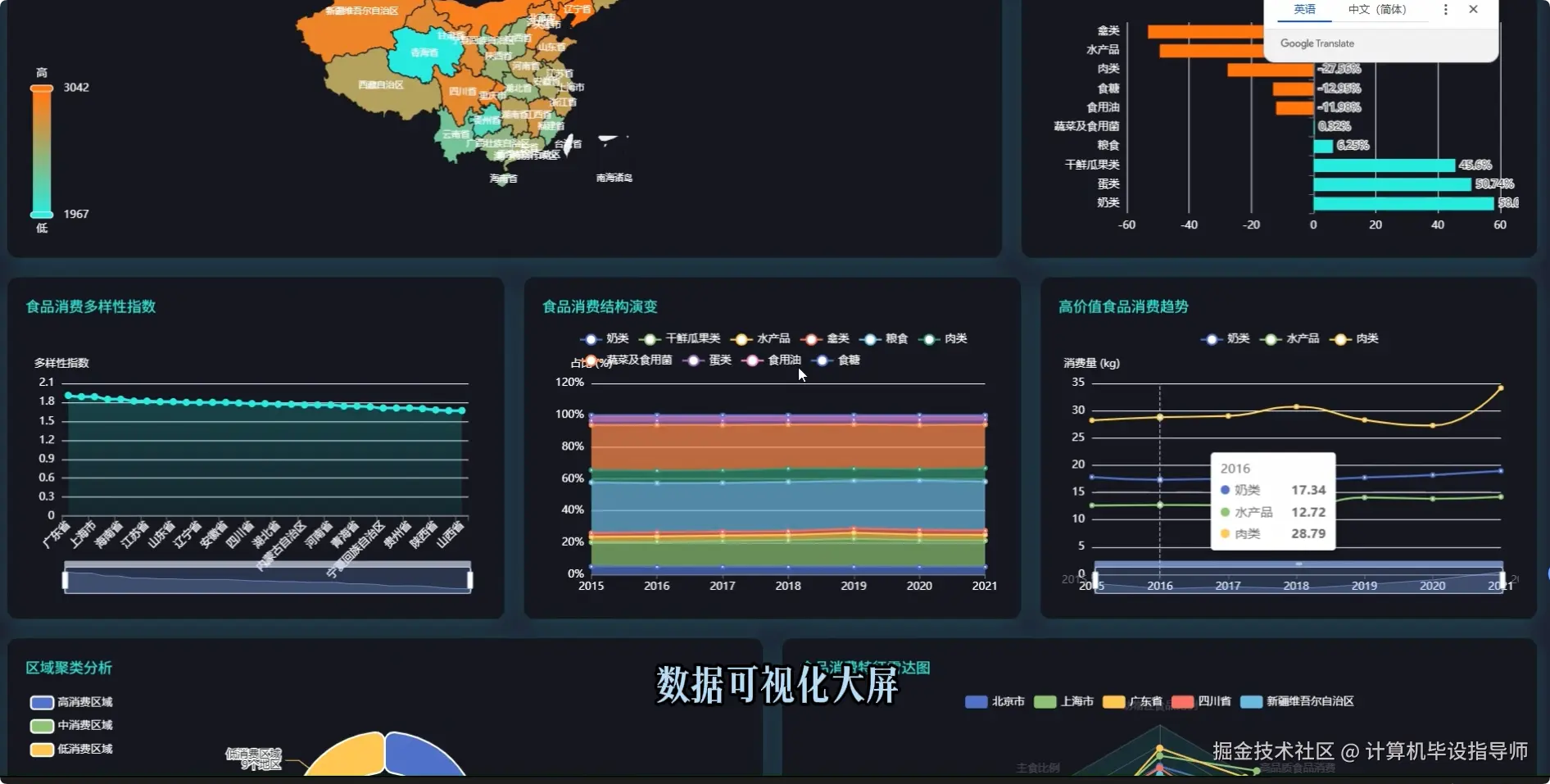
Task: Toggle 中消费区域 in cluster analysis legend
Action: [x=71, y=725]
